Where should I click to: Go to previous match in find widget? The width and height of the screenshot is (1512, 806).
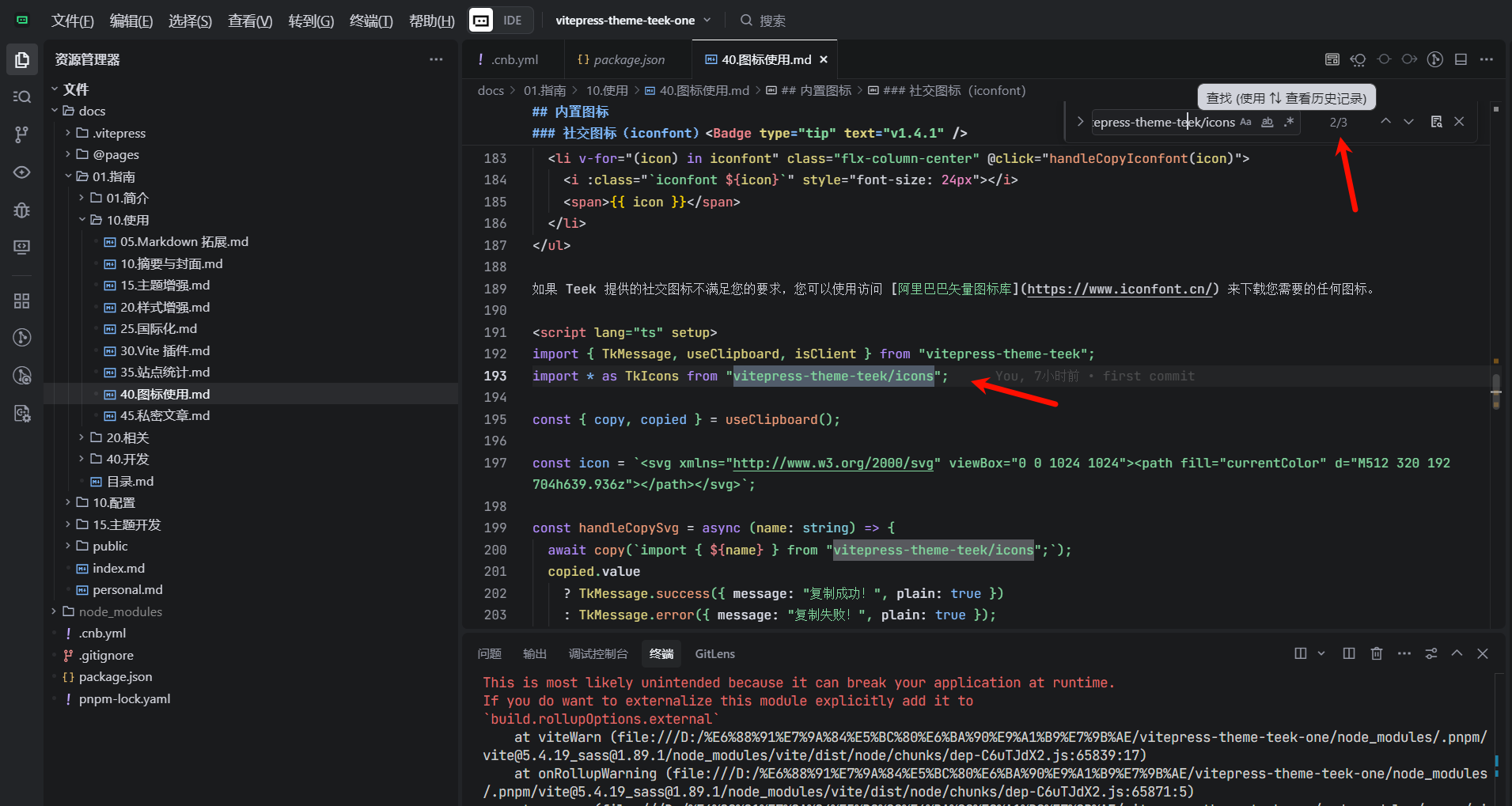click(1385, 122)
